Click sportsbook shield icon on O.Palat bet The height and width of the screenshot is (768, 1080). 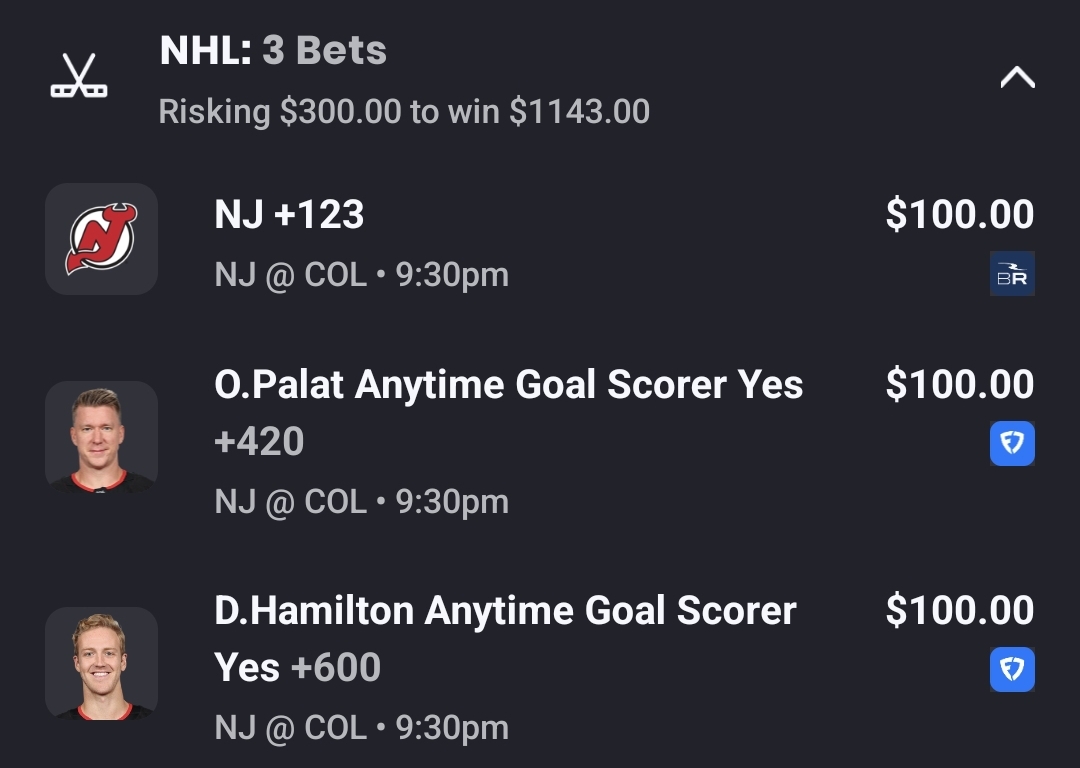(x=1012, y=444)
